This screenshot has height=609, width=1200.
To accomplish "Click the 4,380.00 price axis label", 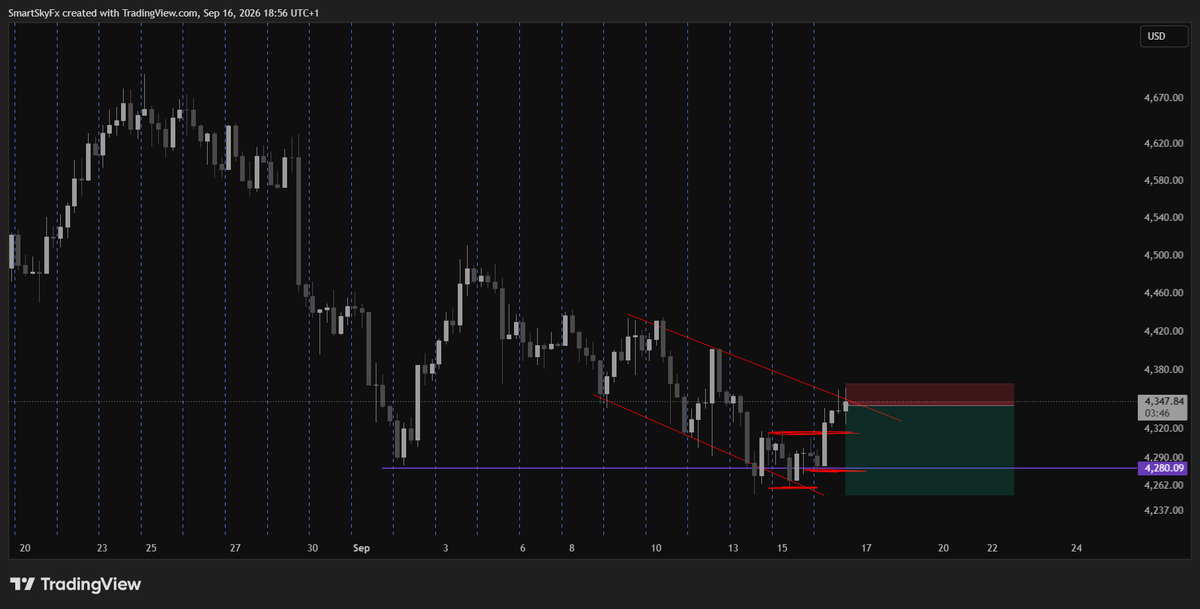I will (1163, 369).
